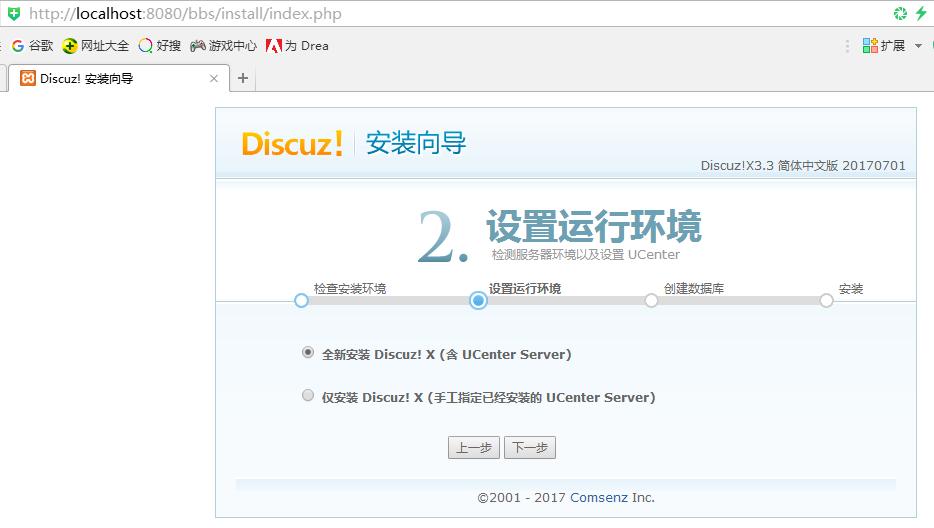Image resolution: width=934 pixels, height=528 pixels.
Task: Open the 好搜 search bookmark
Action: click(159, 46)
